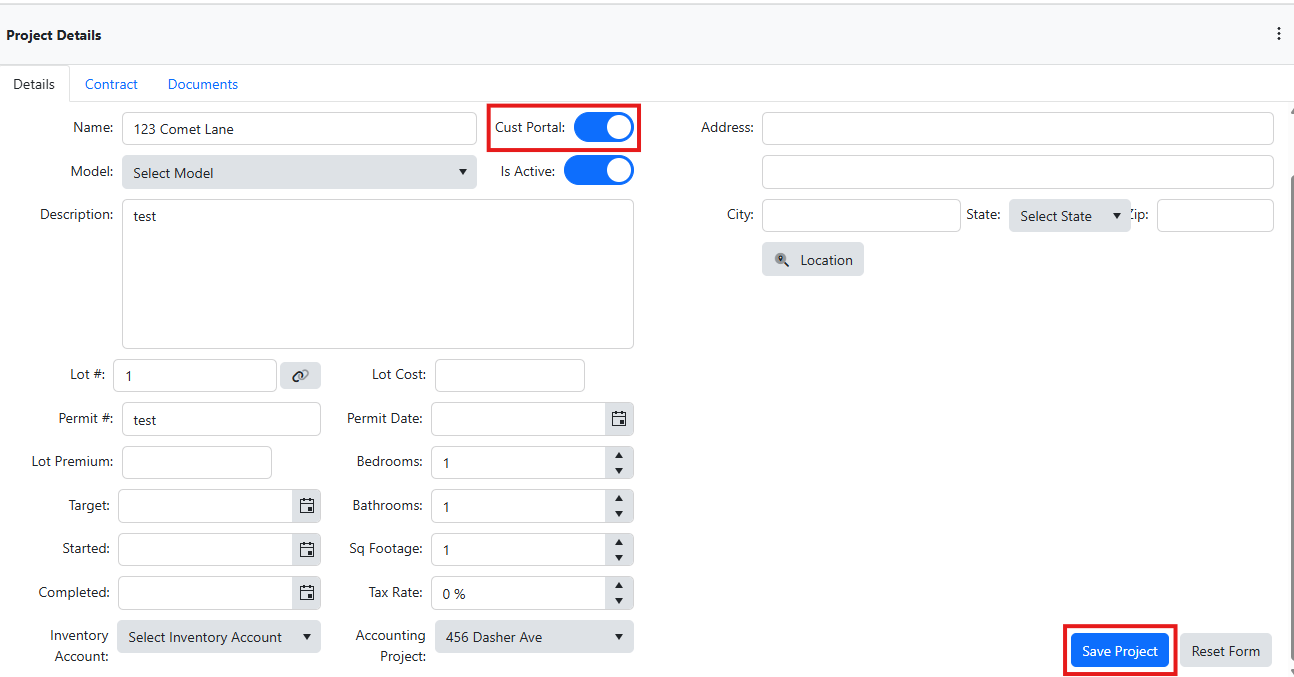This screenshot has width=1294, height=677.
Task: Click the Permit # input field
Action: coord(221,419)
